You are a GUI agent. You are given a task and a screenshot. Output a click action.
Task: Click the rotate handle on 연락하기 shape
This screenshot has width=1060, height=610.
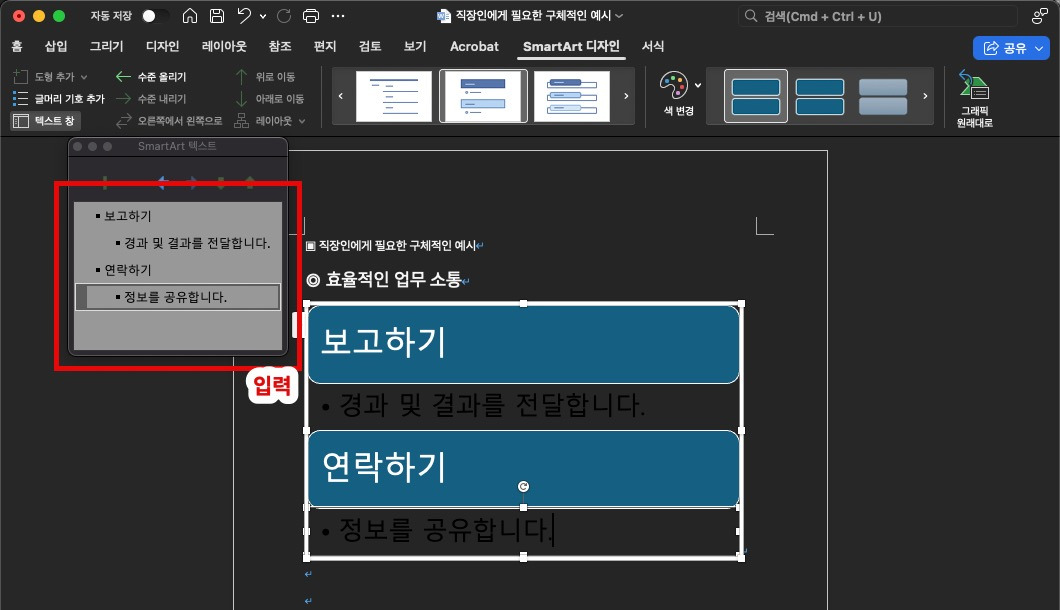pyautogui.click(x=523, y=486)
